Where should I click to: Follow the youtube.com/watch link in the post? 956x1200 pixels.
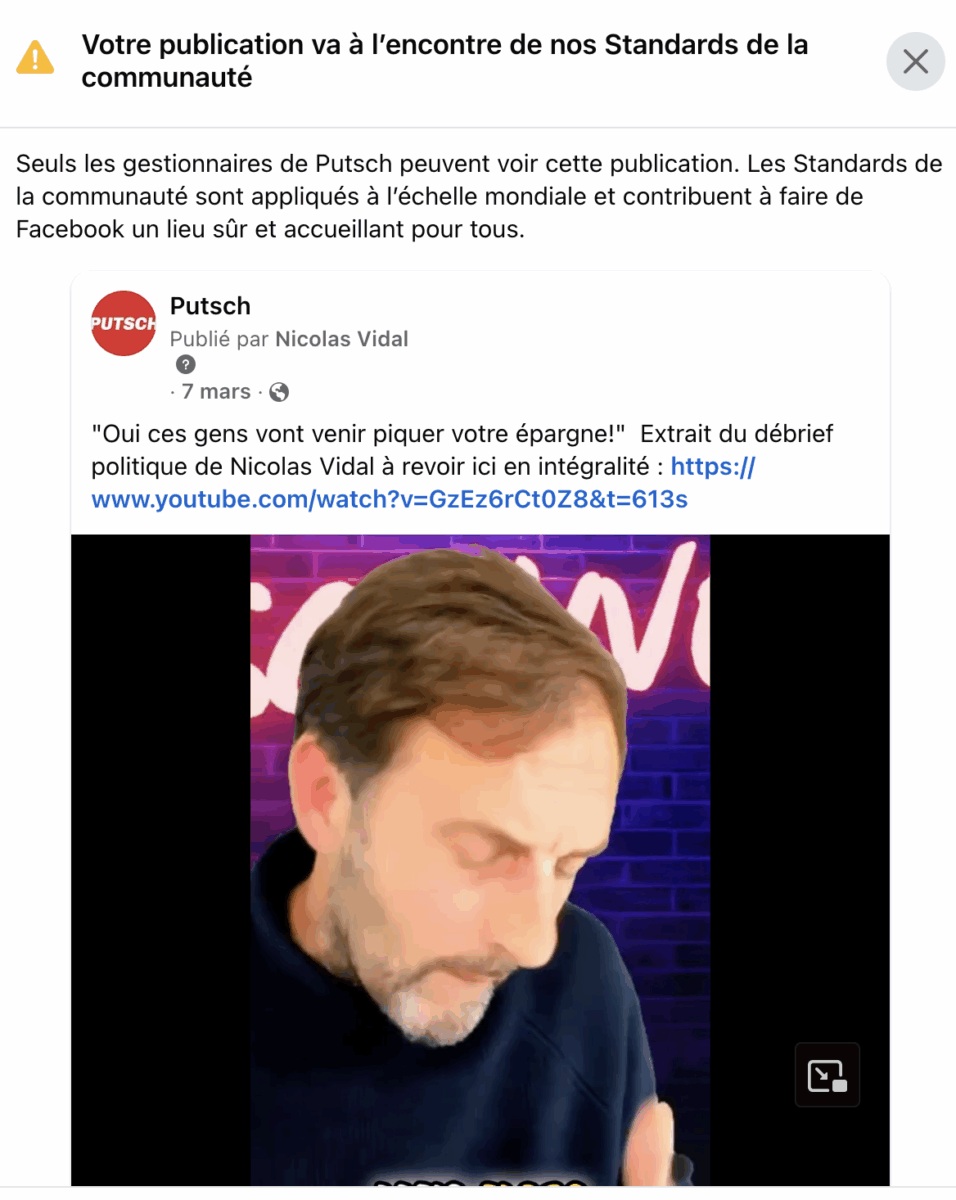coord(423,483)
